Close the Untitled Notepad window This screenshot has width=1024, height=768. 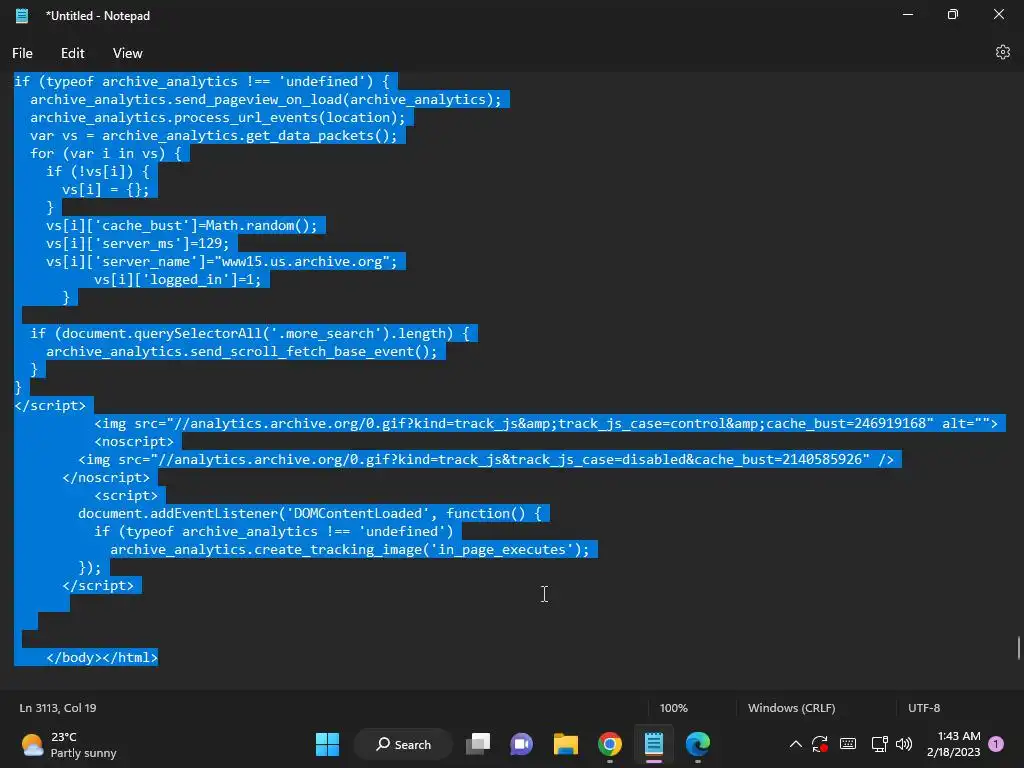(x=999, y=14)
